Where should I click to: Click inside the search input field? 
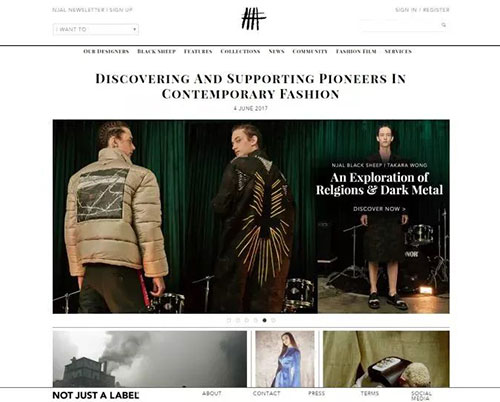(x=400, y=25)
